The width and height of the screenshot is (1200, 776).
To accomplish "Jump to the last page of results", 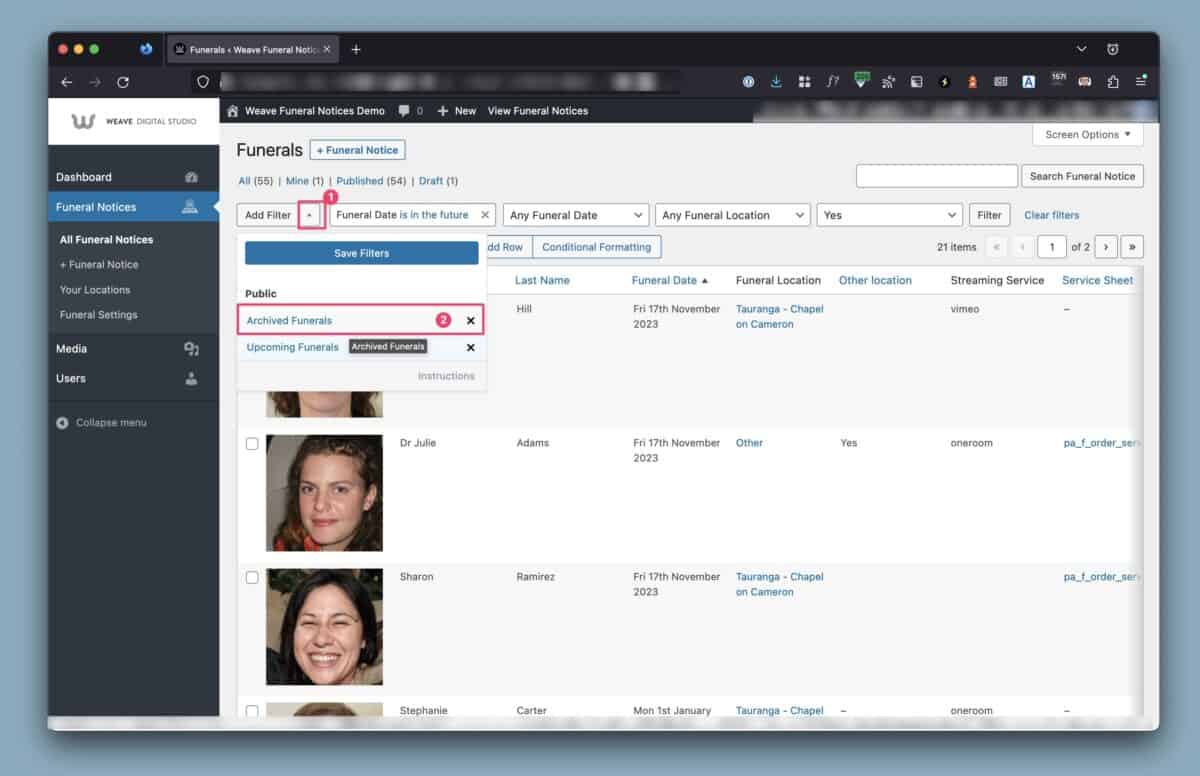I will point(1132,247).
